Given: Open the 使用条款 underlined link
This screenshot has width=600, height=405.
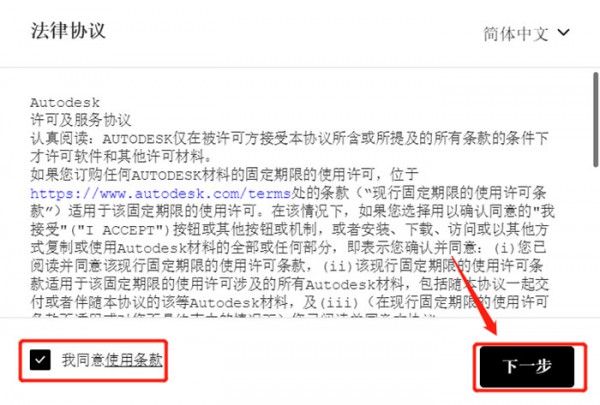Looking at the screenshot, I should [134, 360].
